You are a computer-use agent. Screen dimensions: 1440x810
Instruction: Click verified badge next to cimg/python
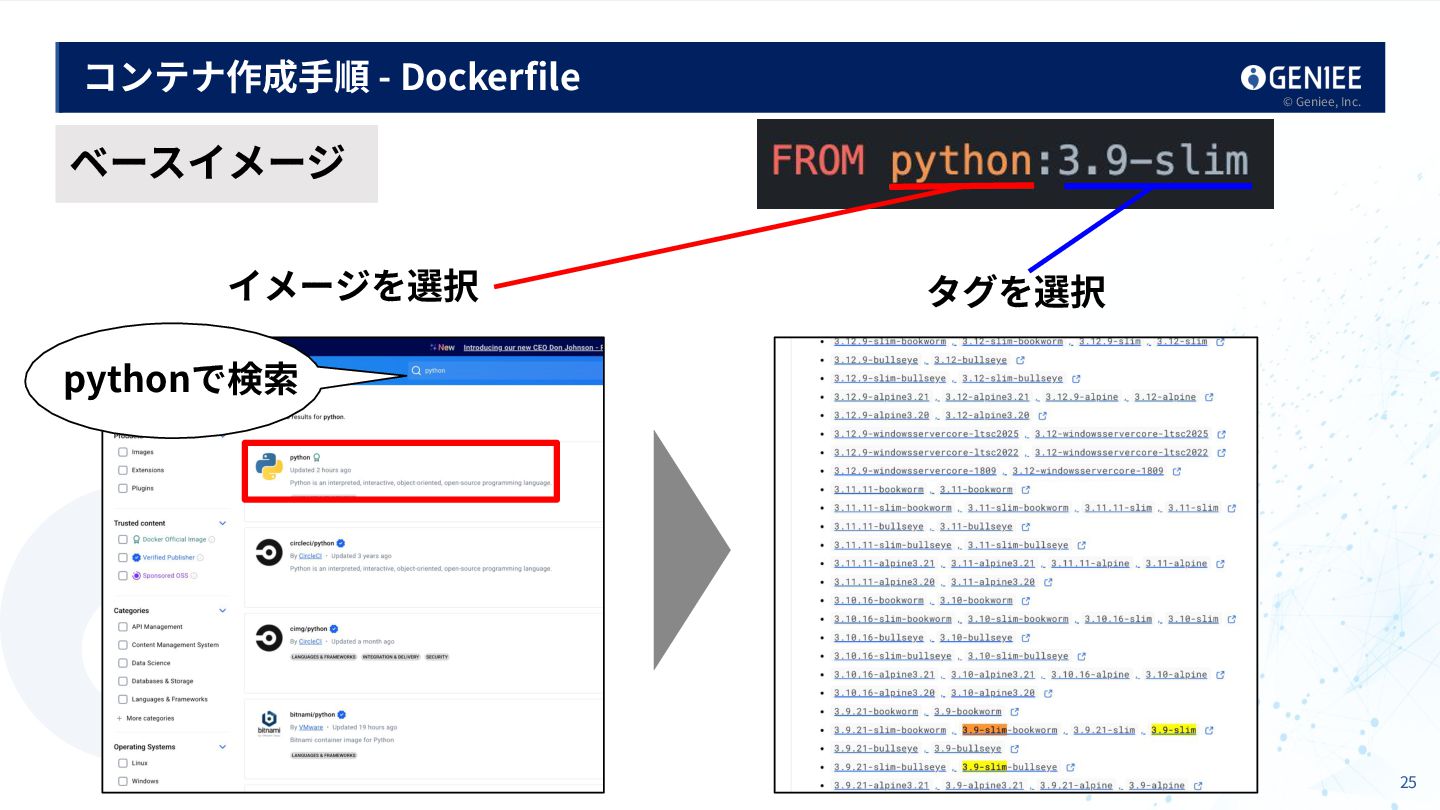[x=334, y=629]
